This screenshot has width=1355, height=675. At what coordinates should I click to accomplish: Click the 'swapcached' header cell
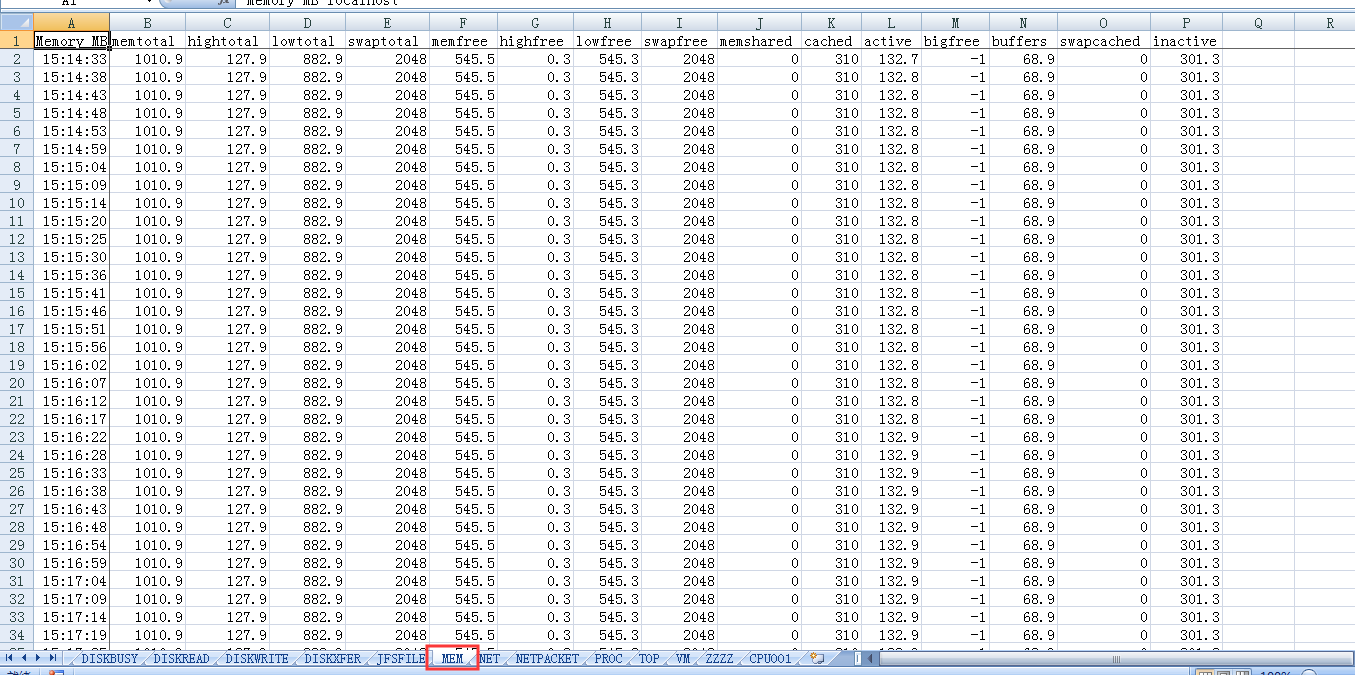pos(1103,41)
